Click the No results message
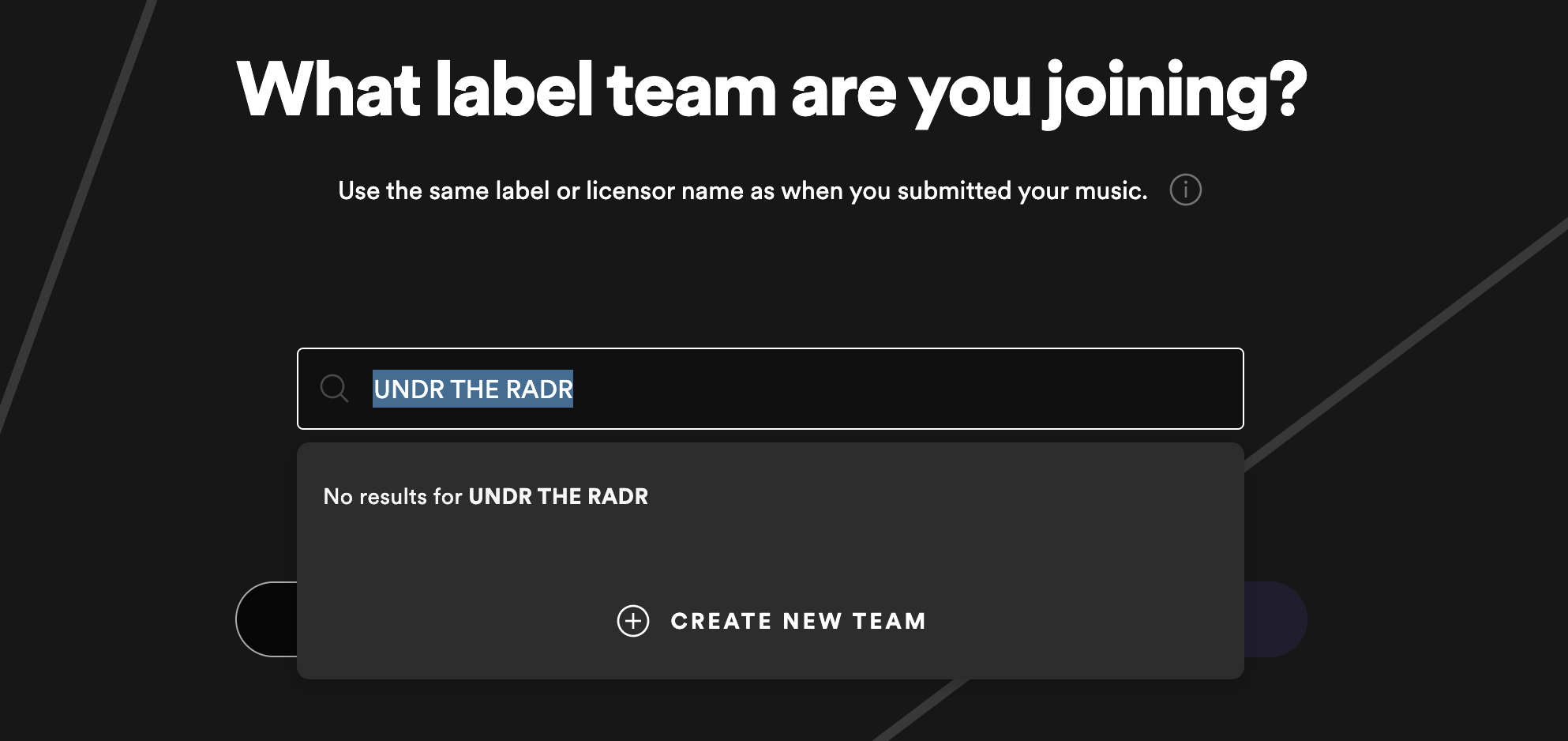The height and width of the screenshot is (741, 1568). pyautogui.click(x=485, y=496)
